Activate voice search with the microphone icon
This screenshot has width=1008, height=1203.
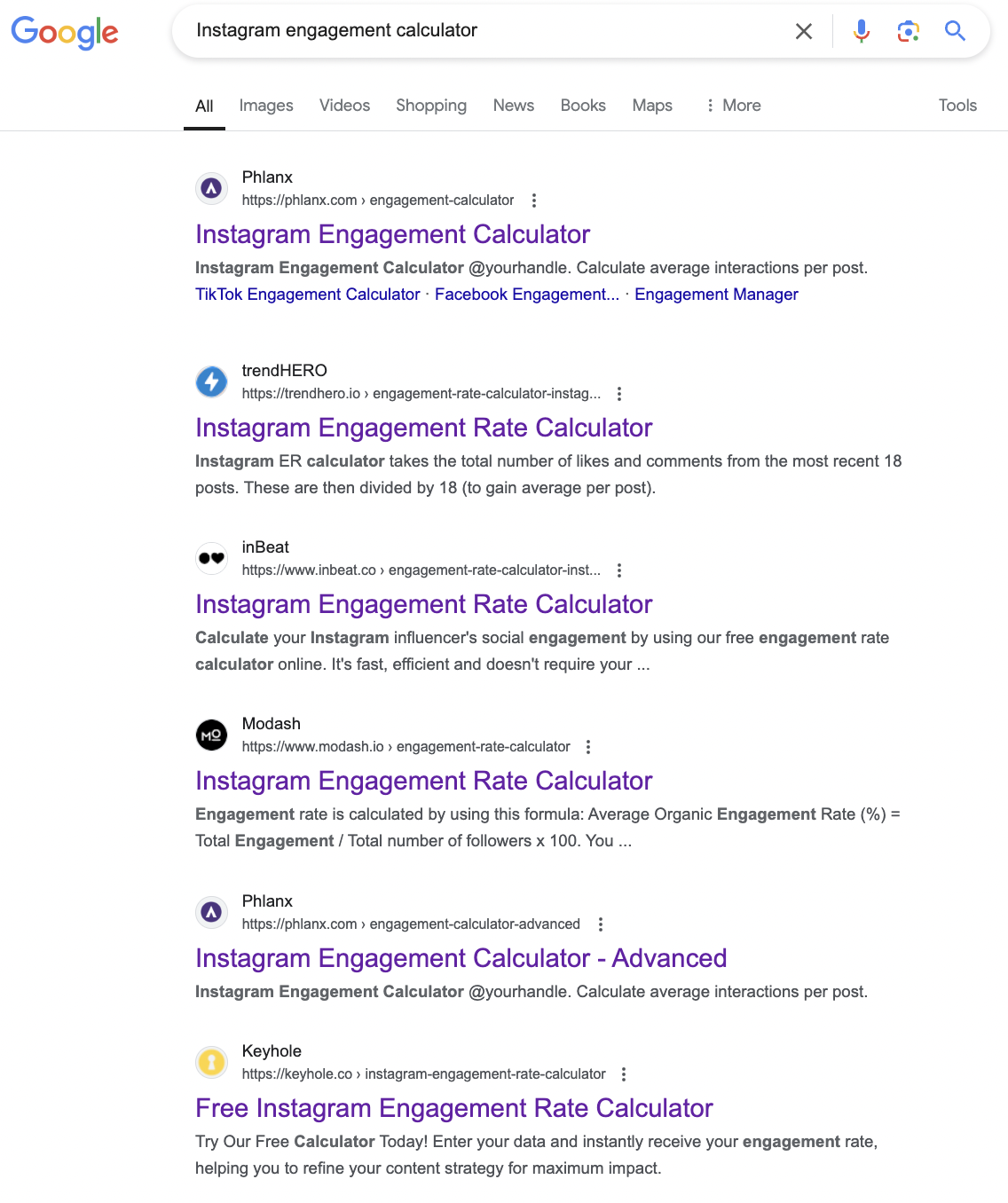[860, 30]
